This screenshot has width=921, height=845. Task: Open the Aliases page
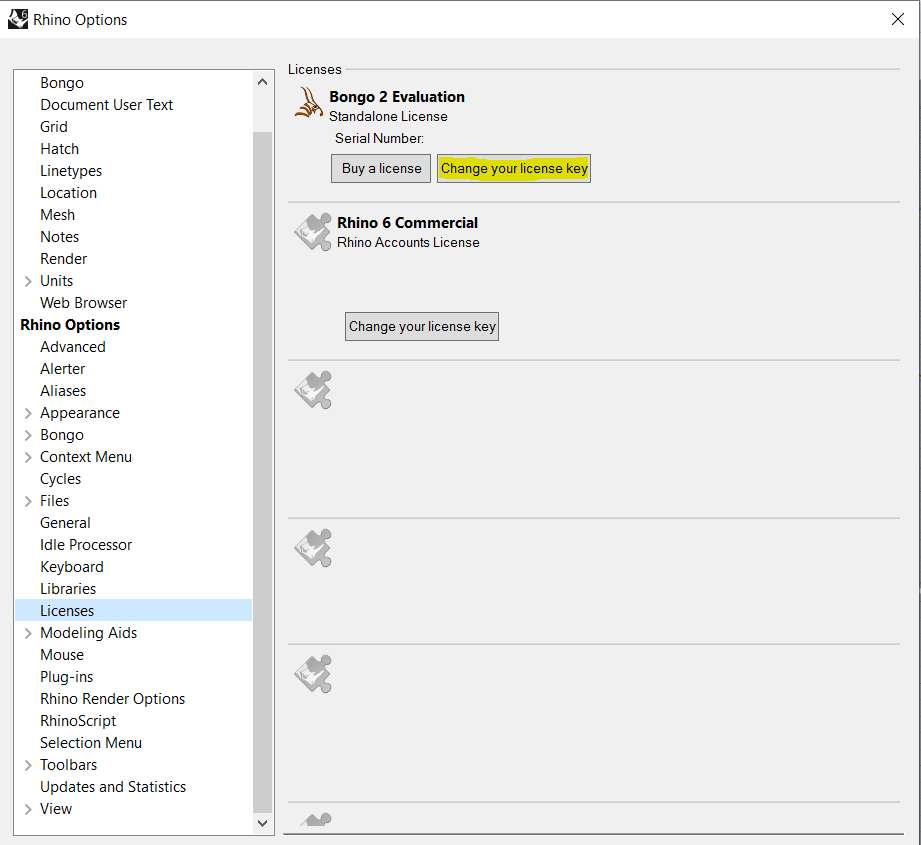tap(63, 391)
